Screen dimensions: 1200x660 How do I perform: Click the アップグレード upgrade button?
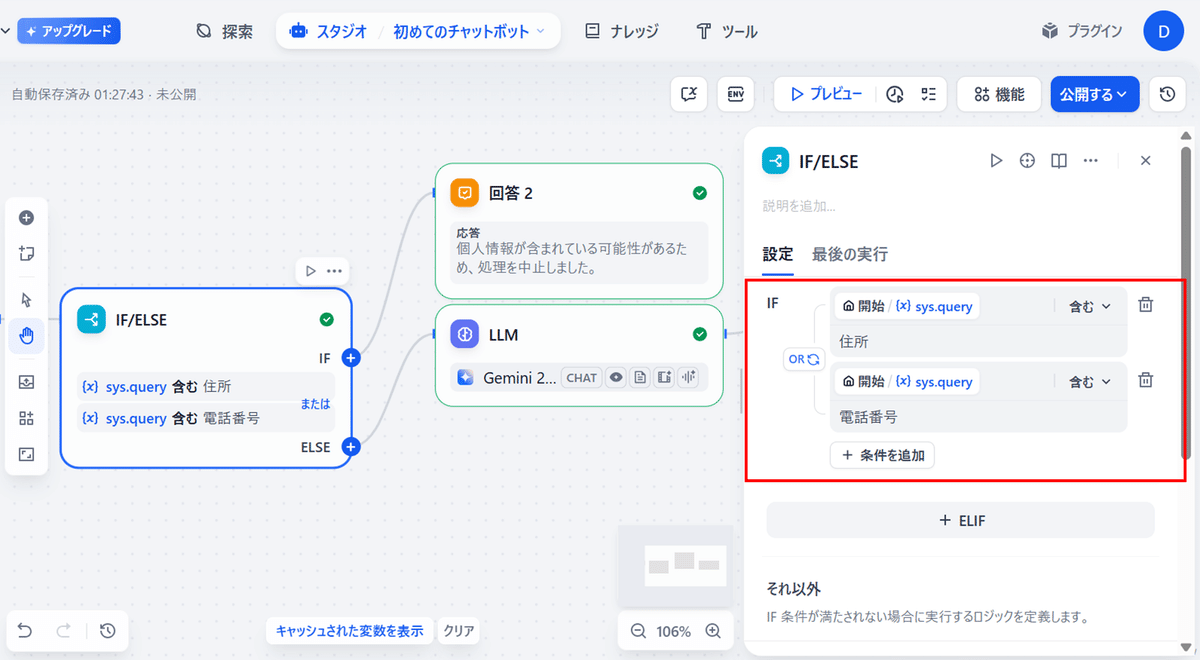point(69,31)
